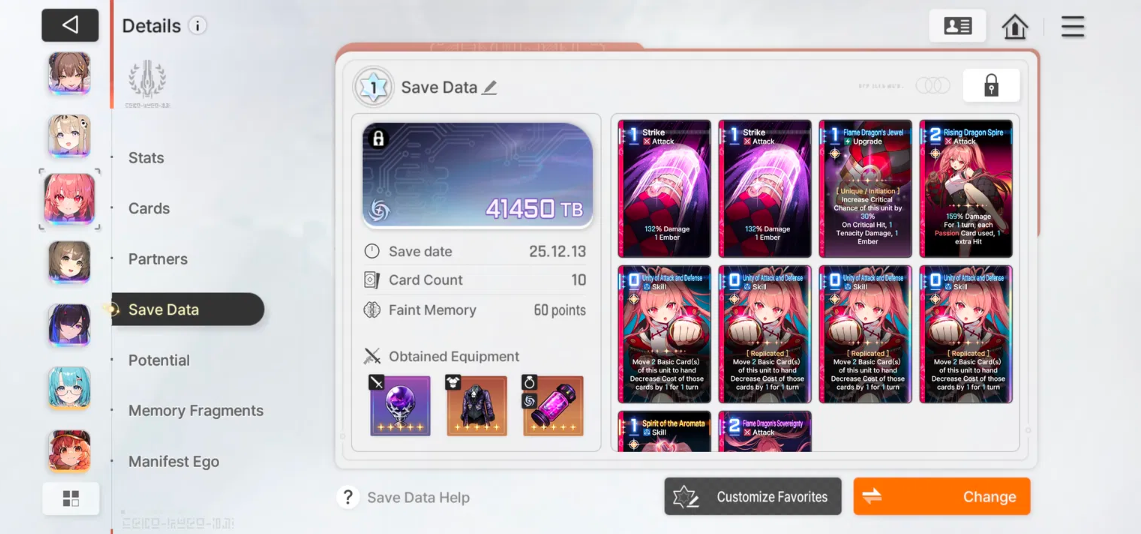Open the character profile card icon

957,26
